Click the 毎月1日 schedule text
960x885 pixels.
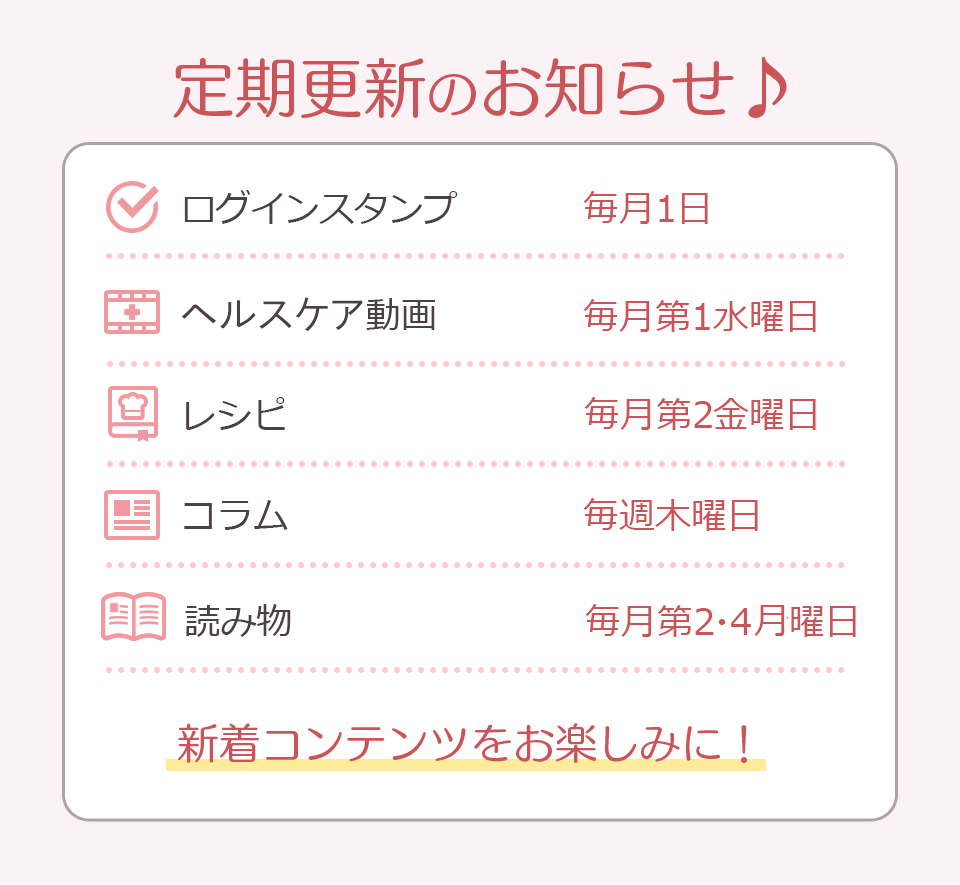646,209
